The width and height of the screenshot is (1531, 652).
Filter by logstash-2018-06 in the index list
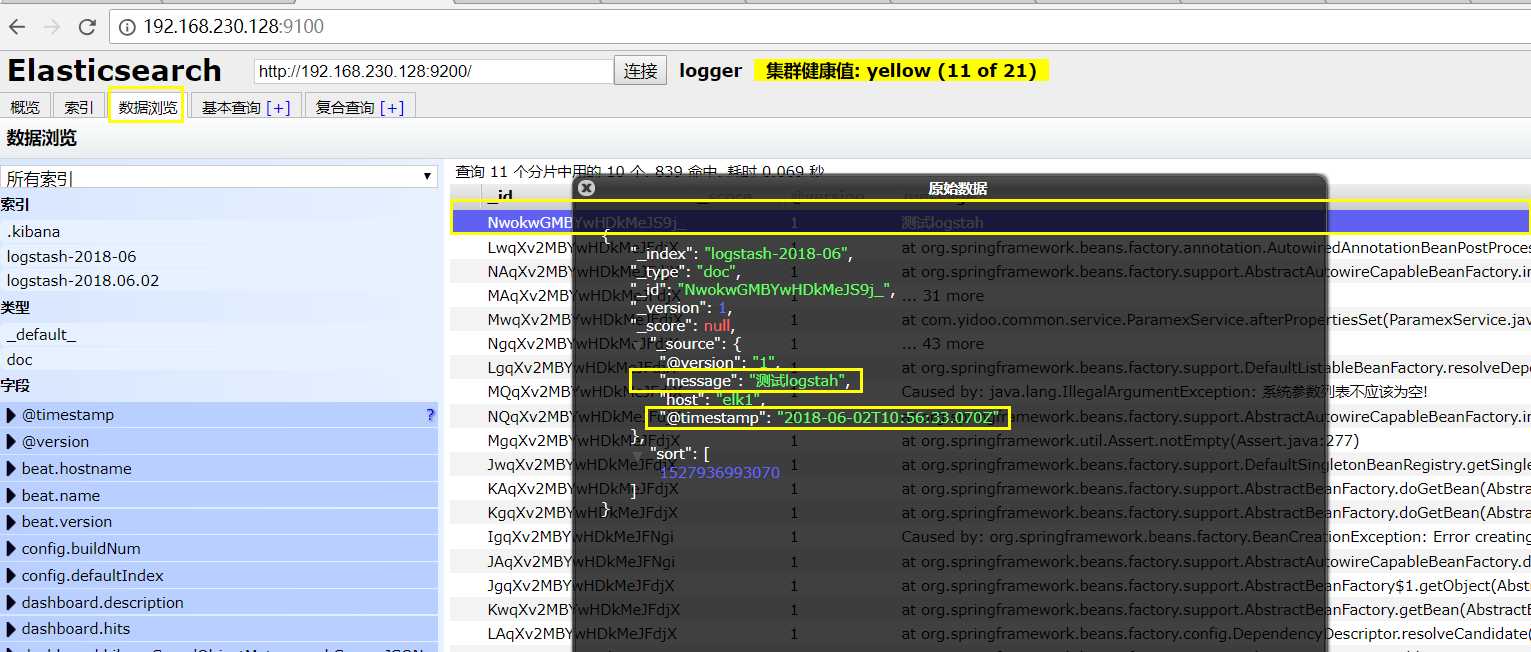point(219,256)
